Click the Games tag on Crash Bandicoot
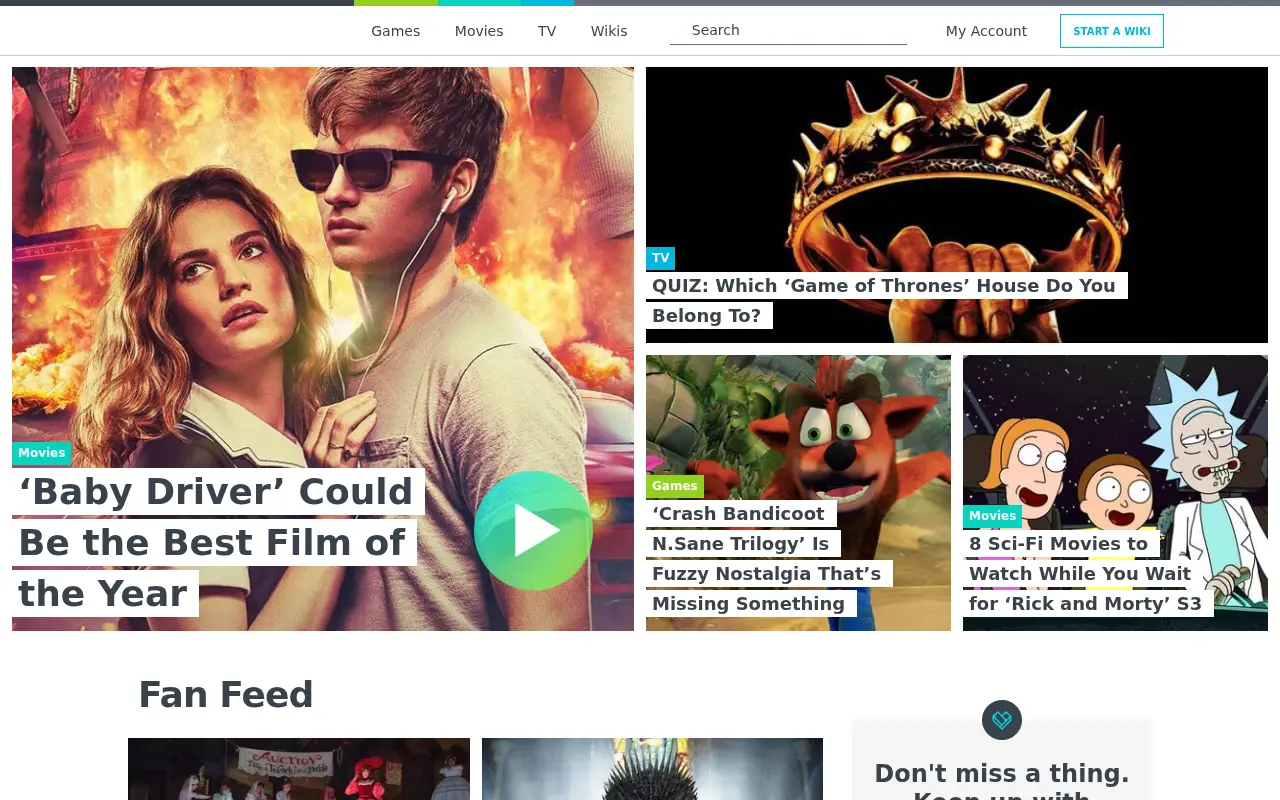The width and height of the screenshot is (1280, 800). pos(675,486)
